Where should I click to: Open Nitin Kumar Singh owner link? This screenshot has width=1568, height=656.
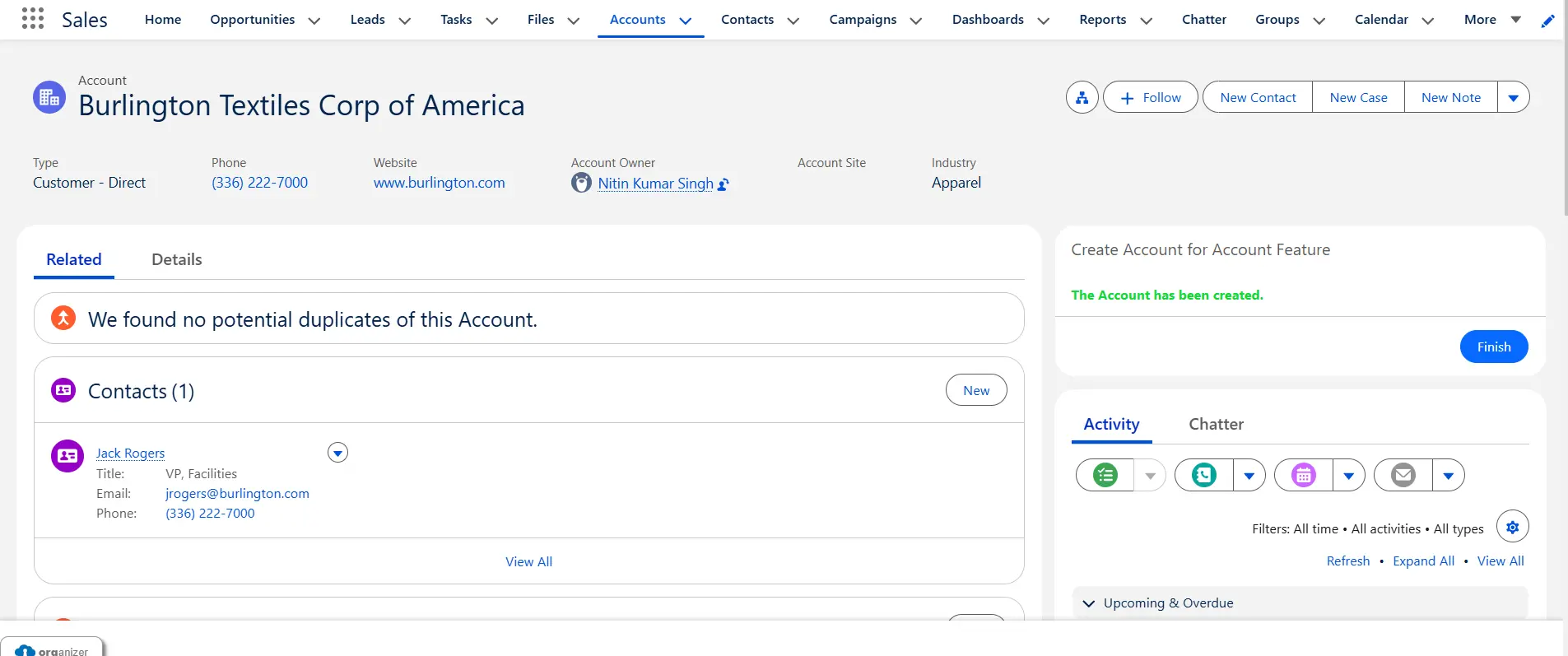point(655,184)
